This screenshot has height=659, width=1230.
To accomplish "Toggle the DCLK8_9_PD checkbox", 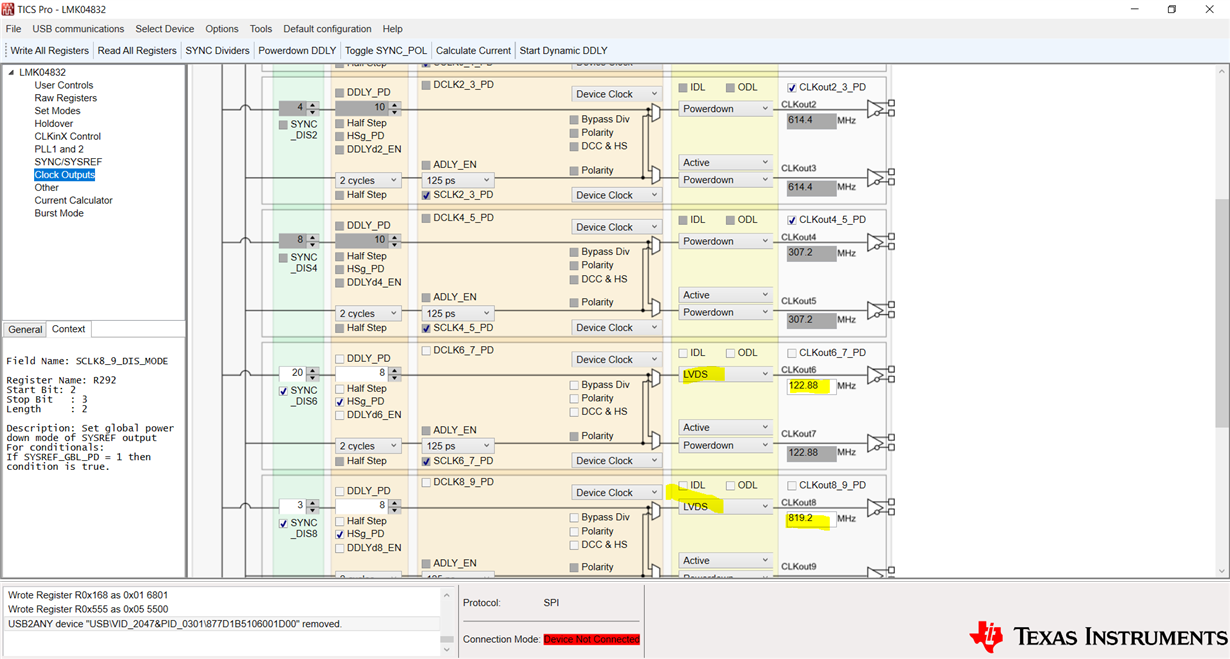I will pos(426,483).
